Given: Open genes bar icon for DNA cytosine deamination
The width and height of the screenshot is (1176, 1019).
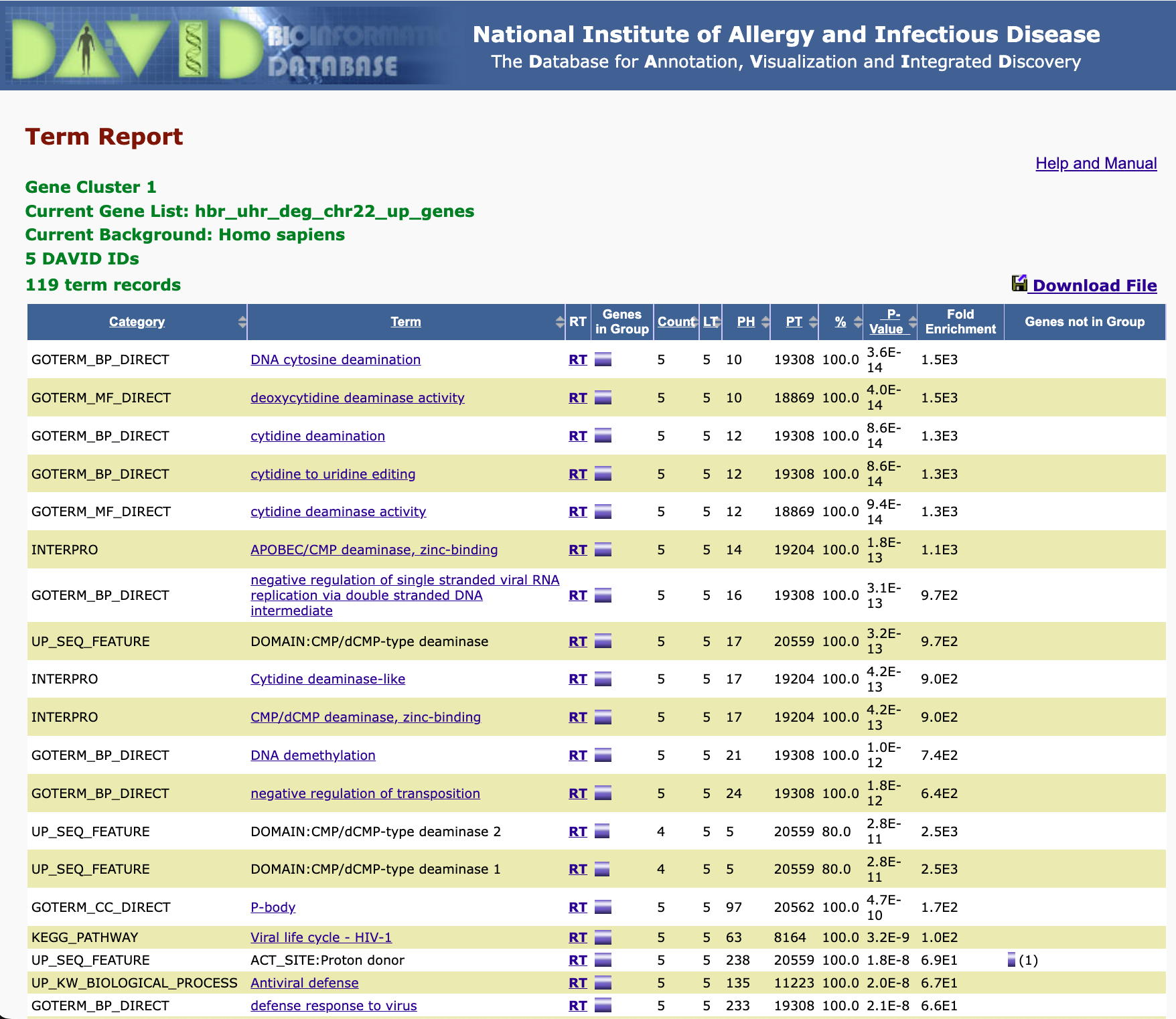Looking at the screenshot, I should point(603,360).
